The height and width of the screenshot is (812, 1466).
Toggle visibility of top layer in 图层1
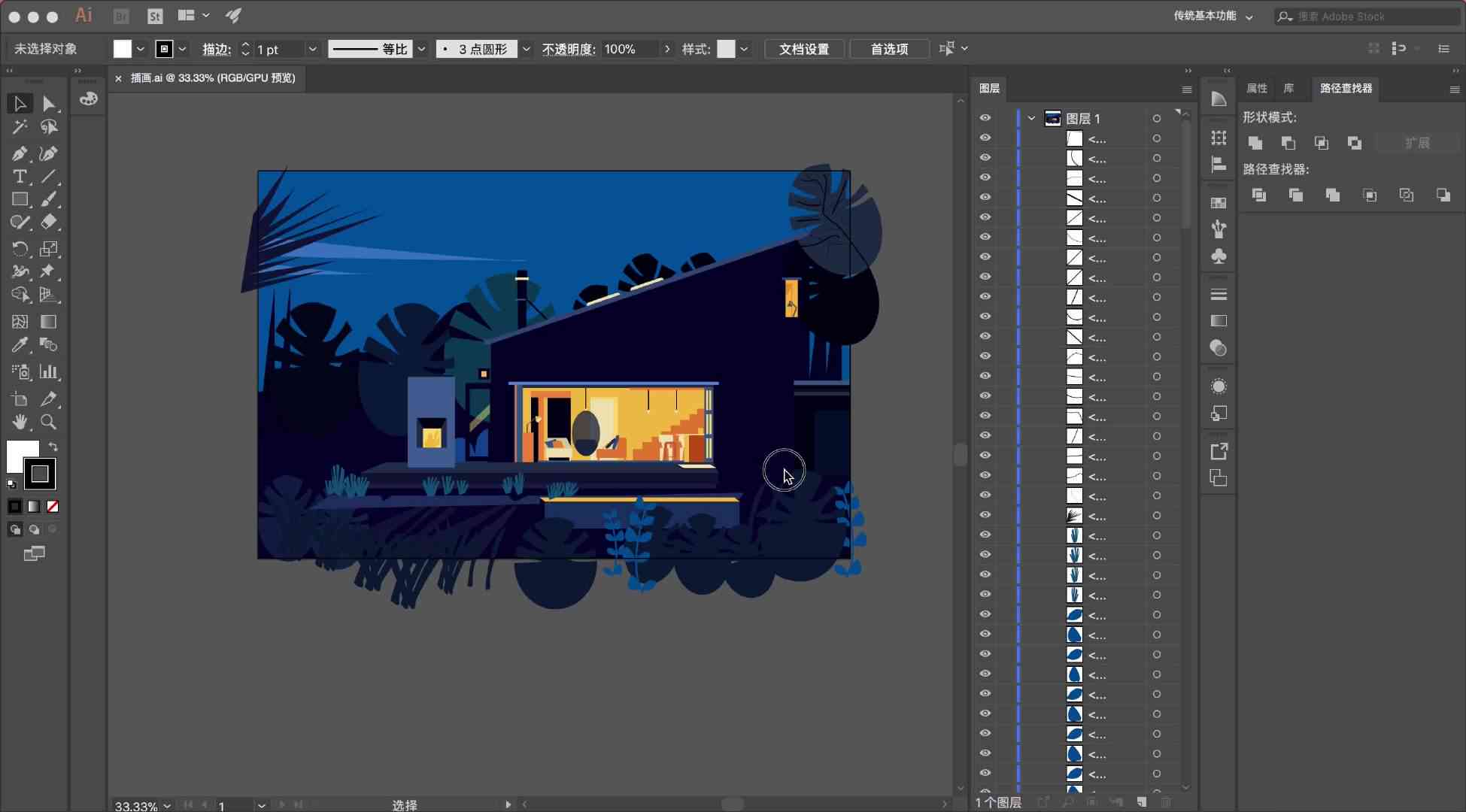(x=986, y=138)
